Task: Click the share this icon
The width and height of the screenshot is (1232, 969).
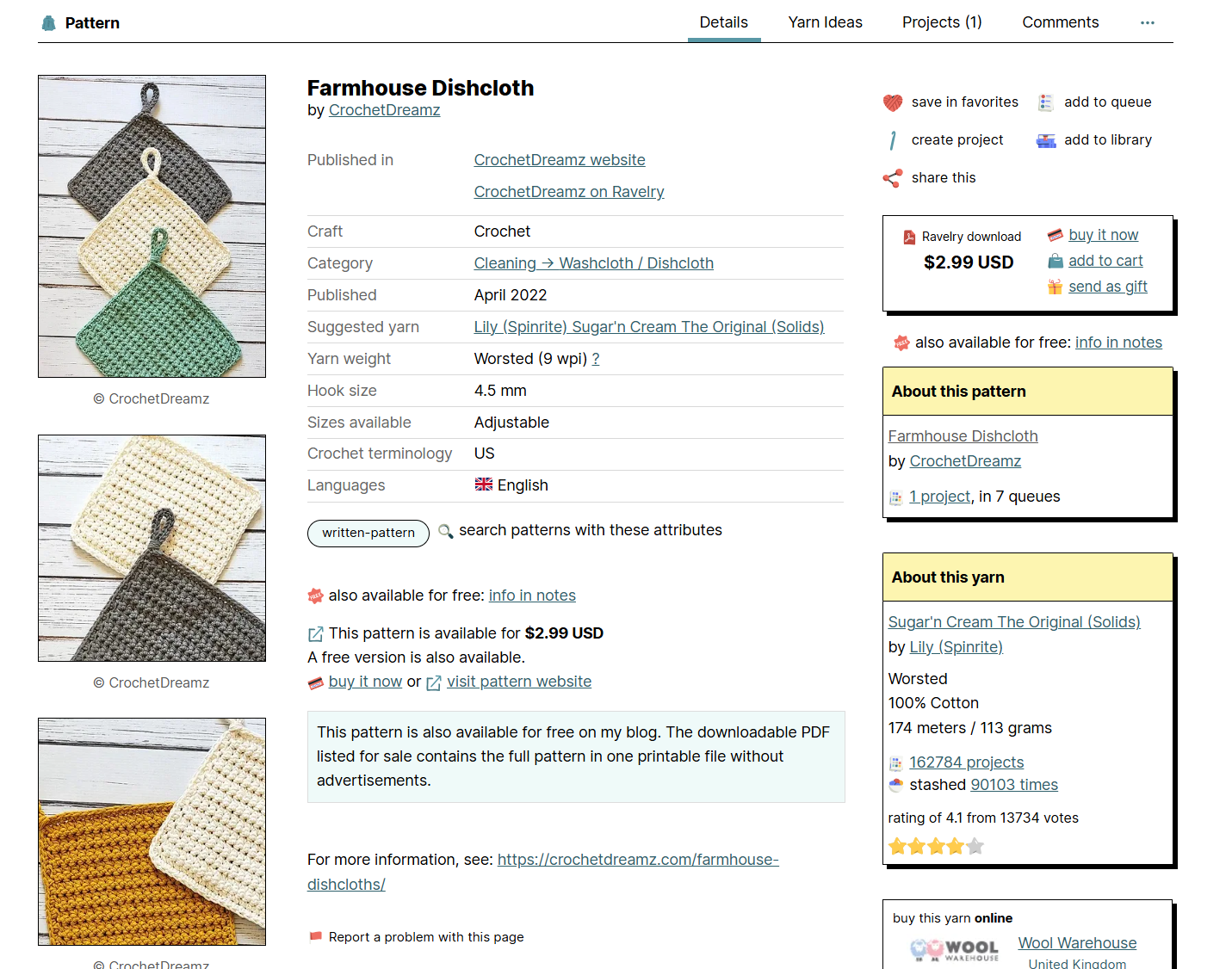Action: (x=893, y=178)
